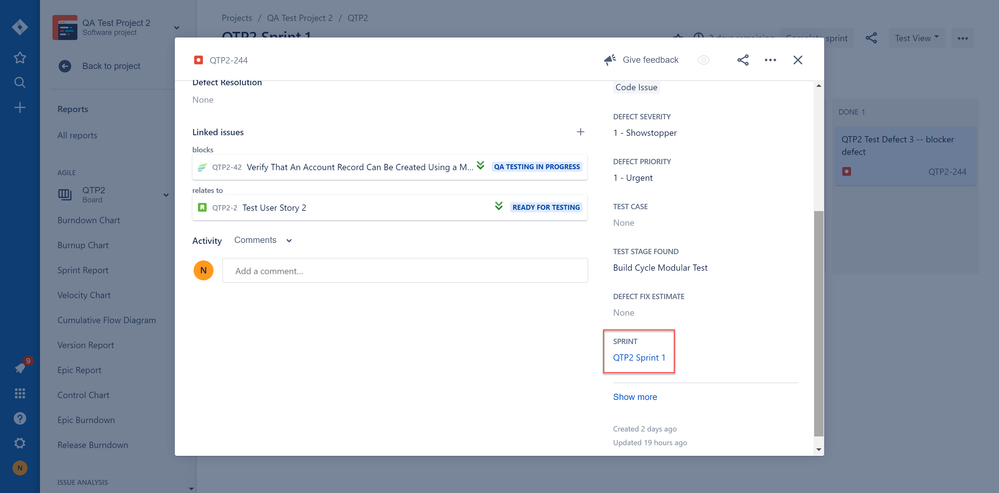This screenshot has height=493, width=999.
Task: Expand the QTP2 Board chevron
Action: 166,195
